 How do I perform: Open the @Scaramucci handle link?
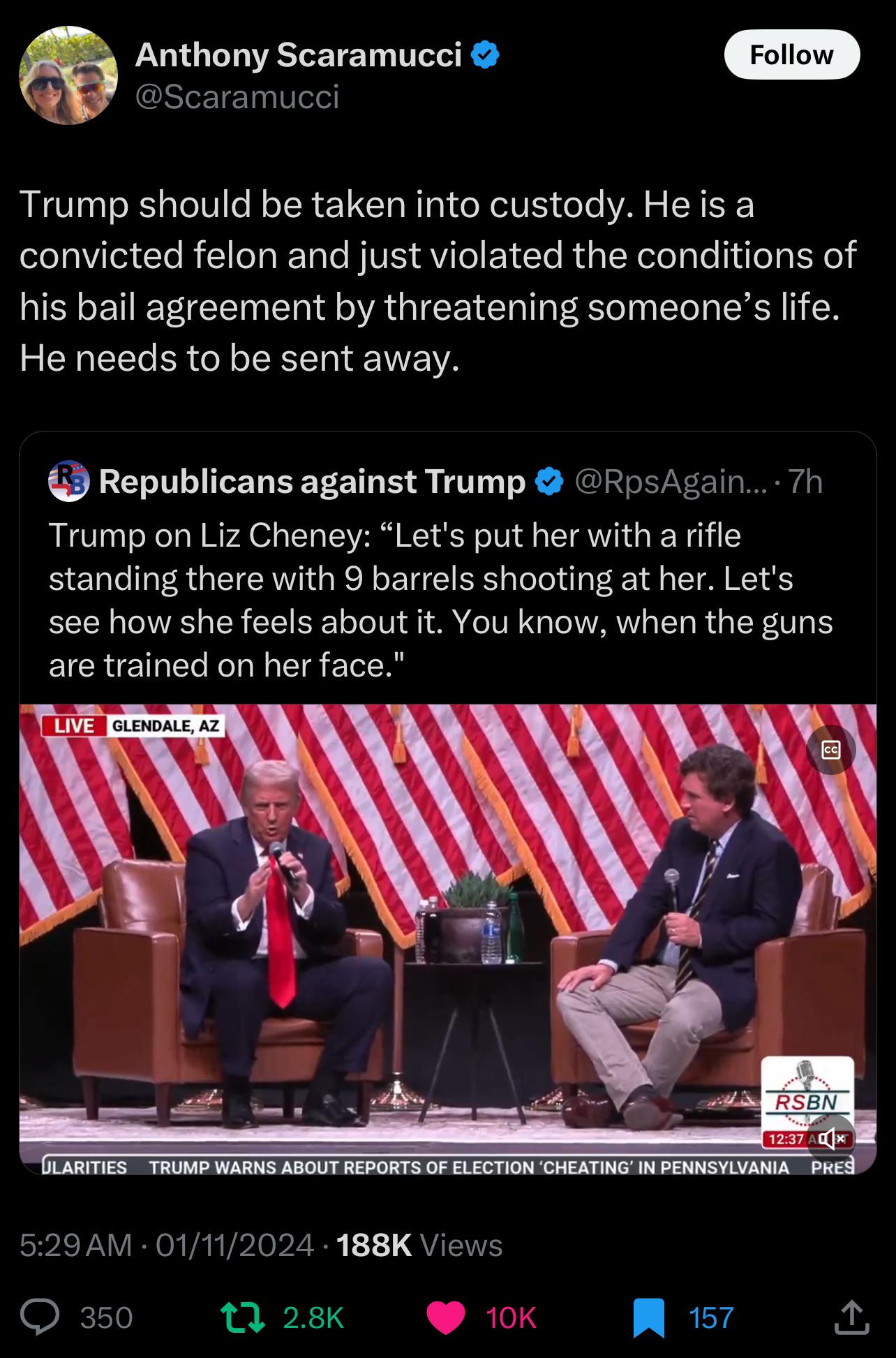coord(237,96)
